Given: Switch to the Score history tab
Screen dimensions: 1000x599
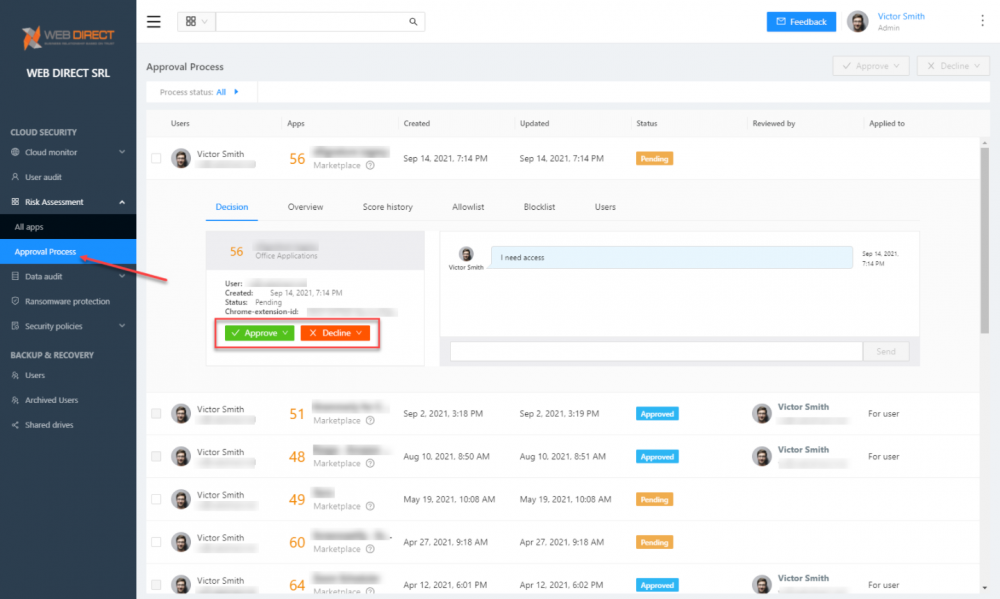Looking at the screenshot, I should pos(387,207).
